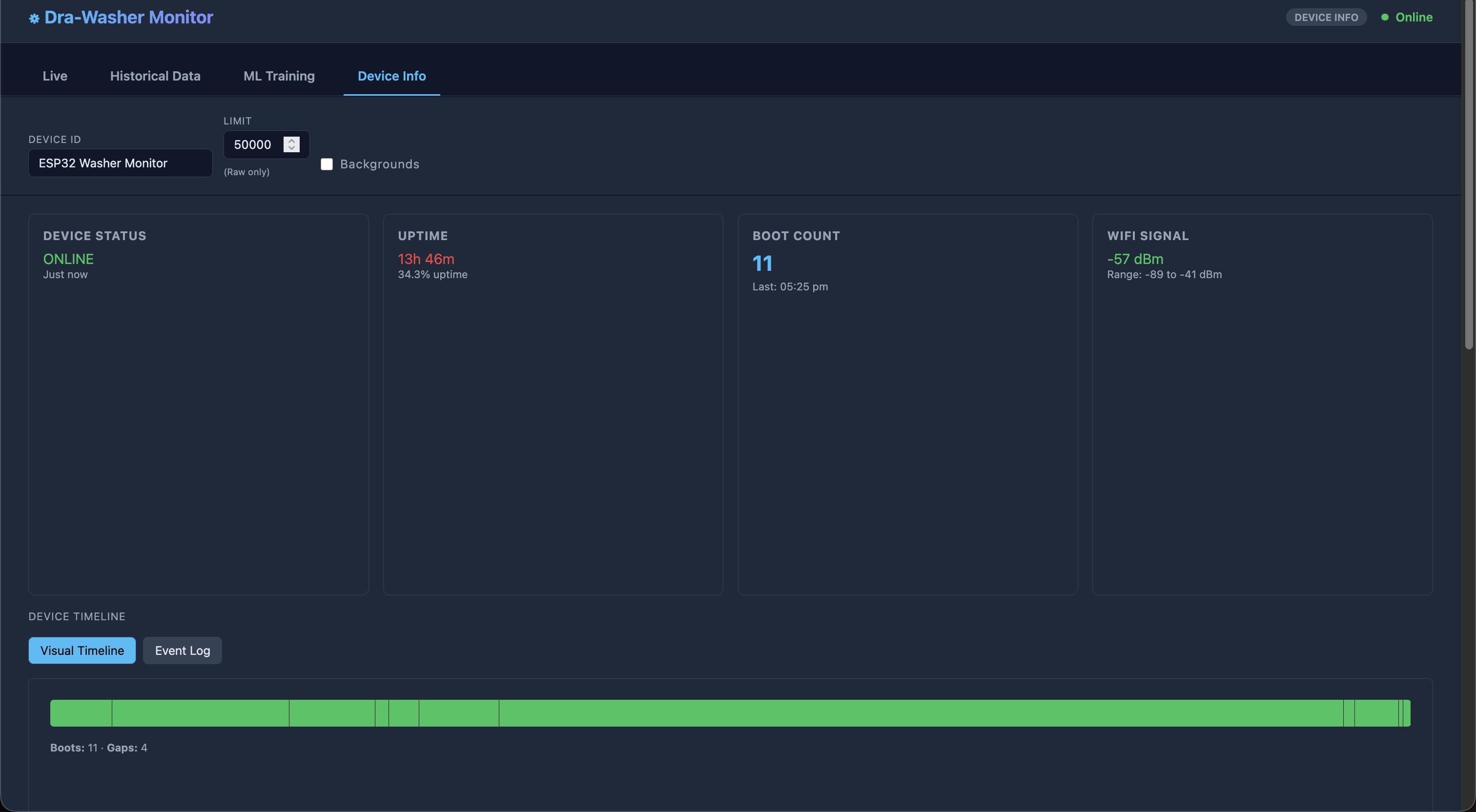Click the DEVICE INFO badge in header

(1326, 17)
